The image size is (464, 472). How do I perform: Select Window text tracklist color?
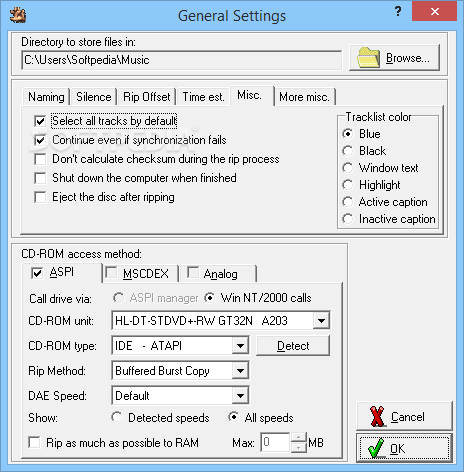click(x=347, y=168)
